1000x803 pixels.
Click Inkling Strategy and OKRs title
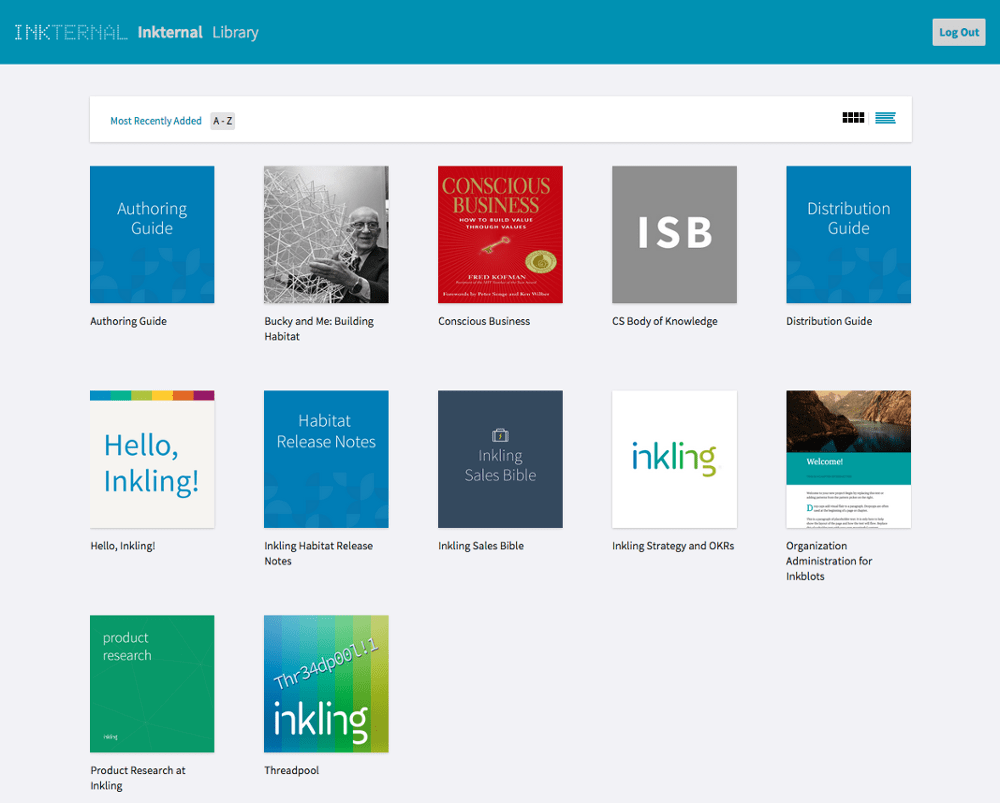(673, 546)
